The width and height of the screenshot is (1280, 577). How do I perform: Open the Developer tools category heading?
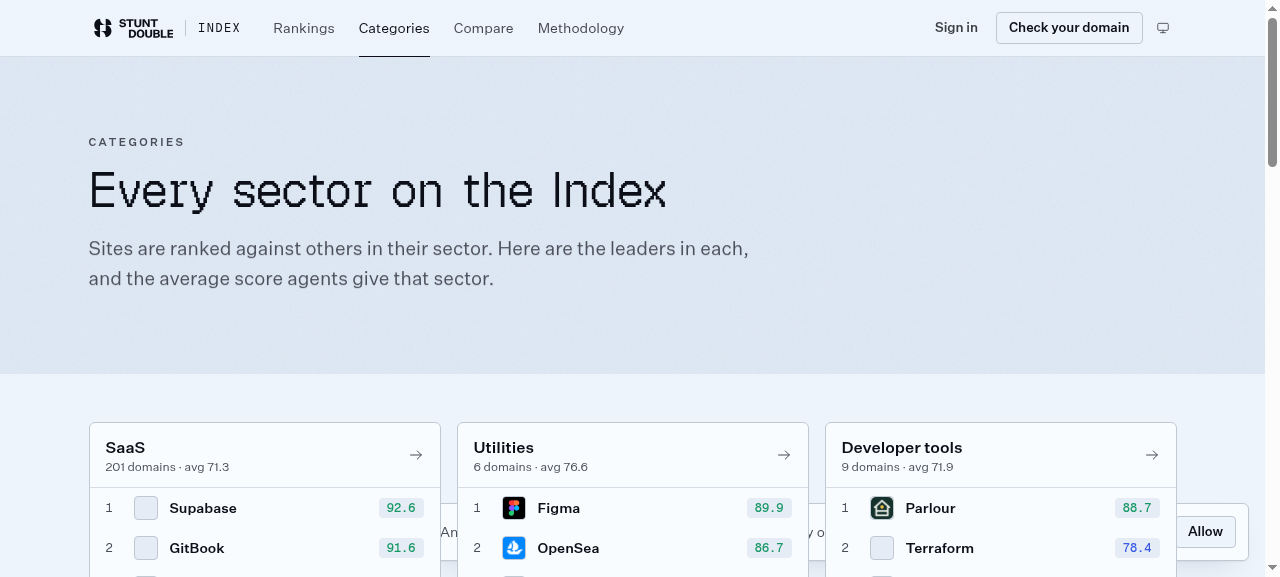pyautogui.click(x=902, y=448)
